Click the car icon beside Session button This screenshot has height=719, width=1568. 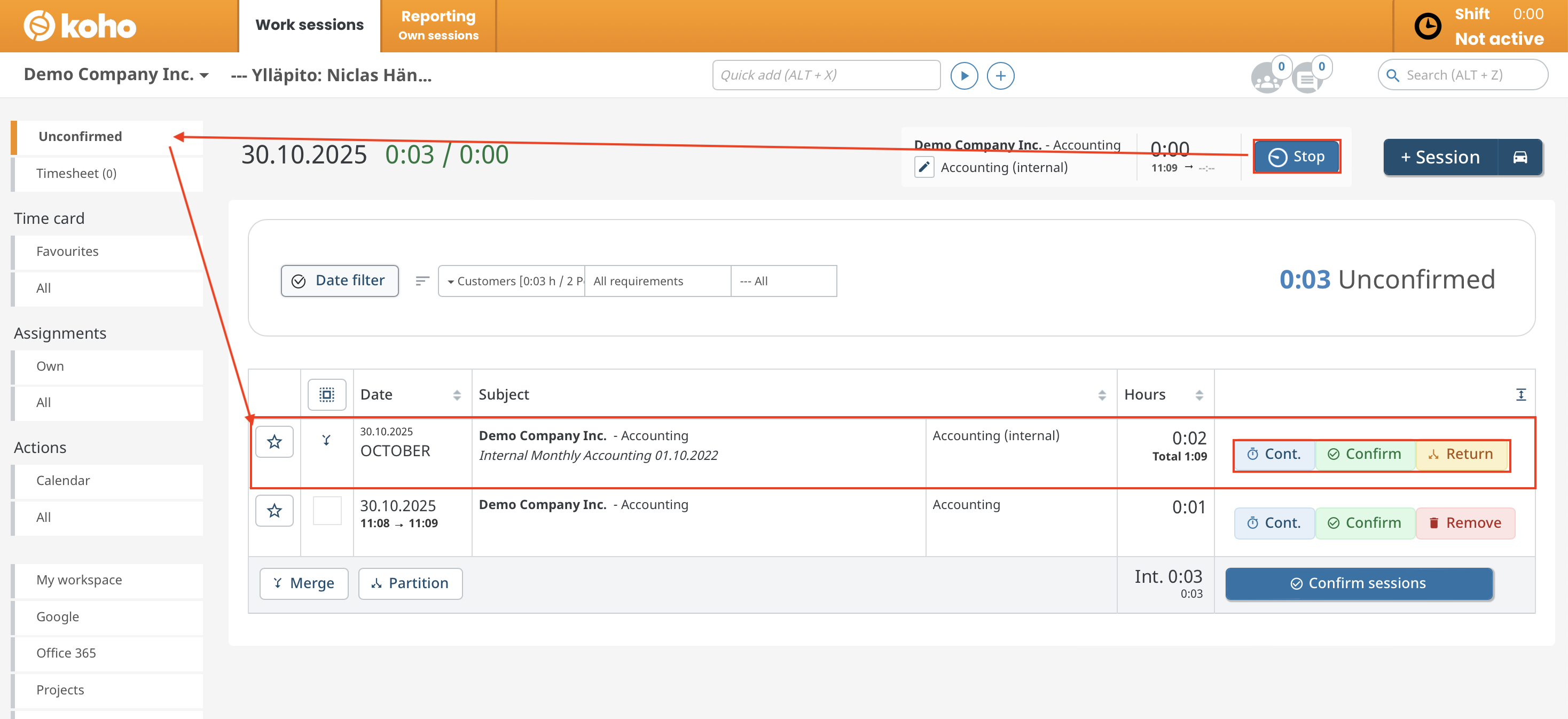pyautogui.click(x=1519, y=157)
